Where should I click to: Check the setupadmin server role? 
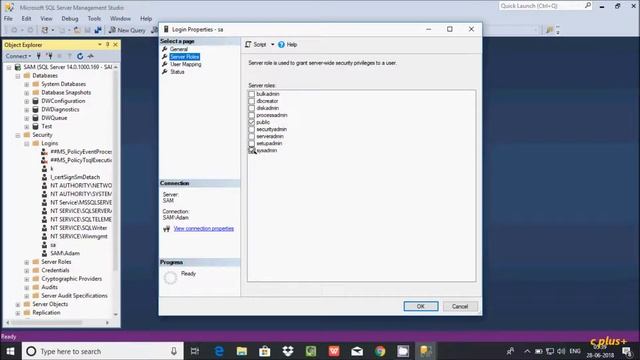click(x=251, y=143)
